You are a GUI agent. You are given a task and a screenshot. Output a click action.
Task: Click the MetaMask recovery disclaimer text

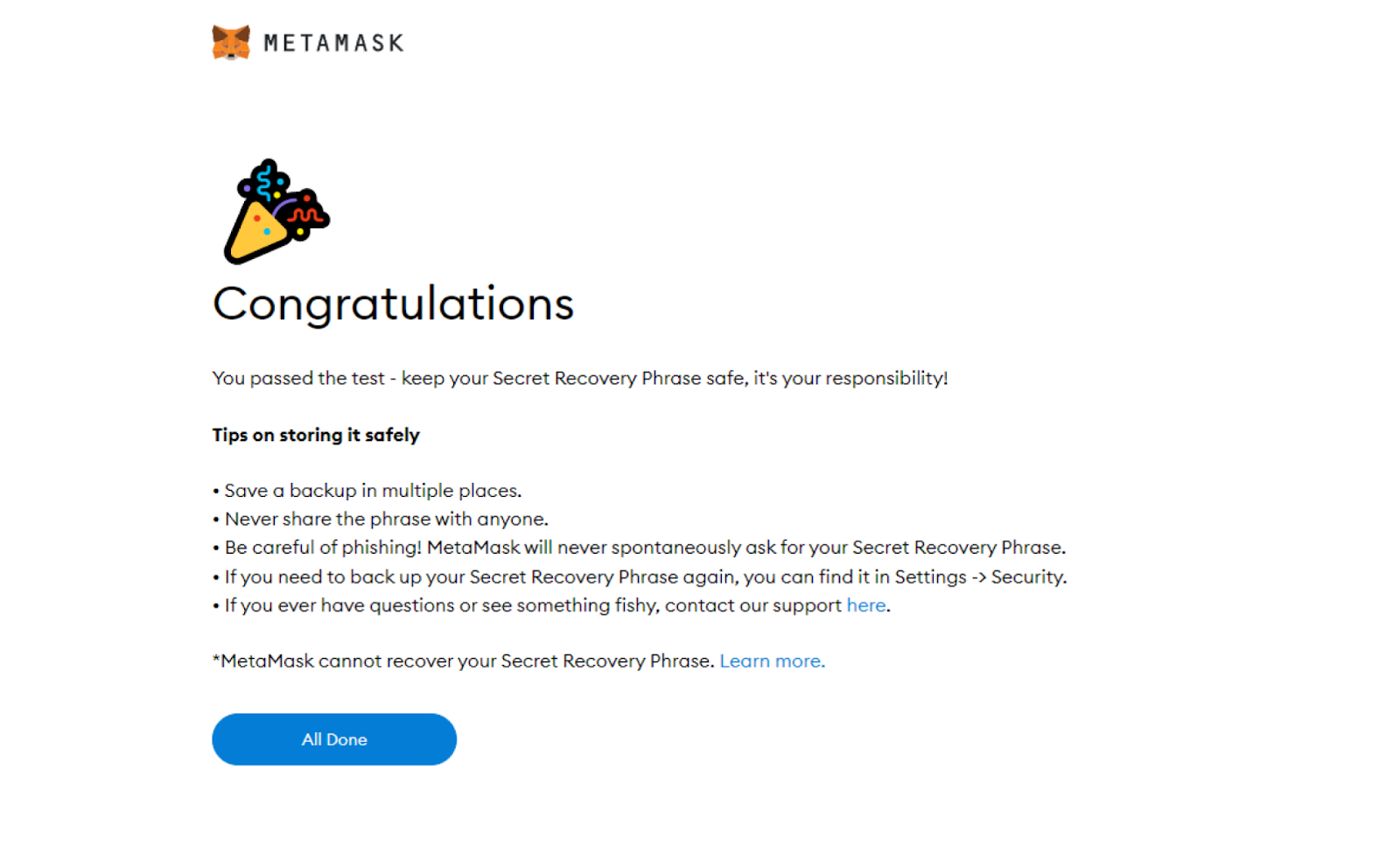tap(464, 661)
